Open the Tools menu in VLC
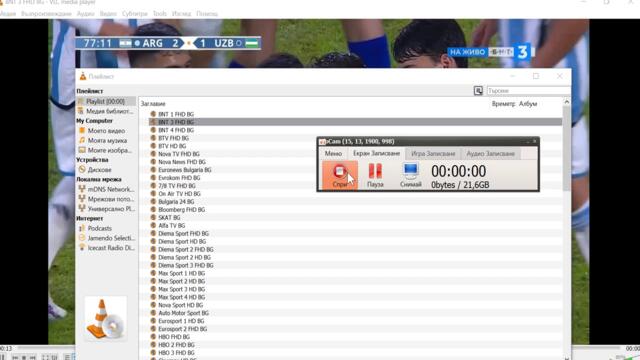 160,14
